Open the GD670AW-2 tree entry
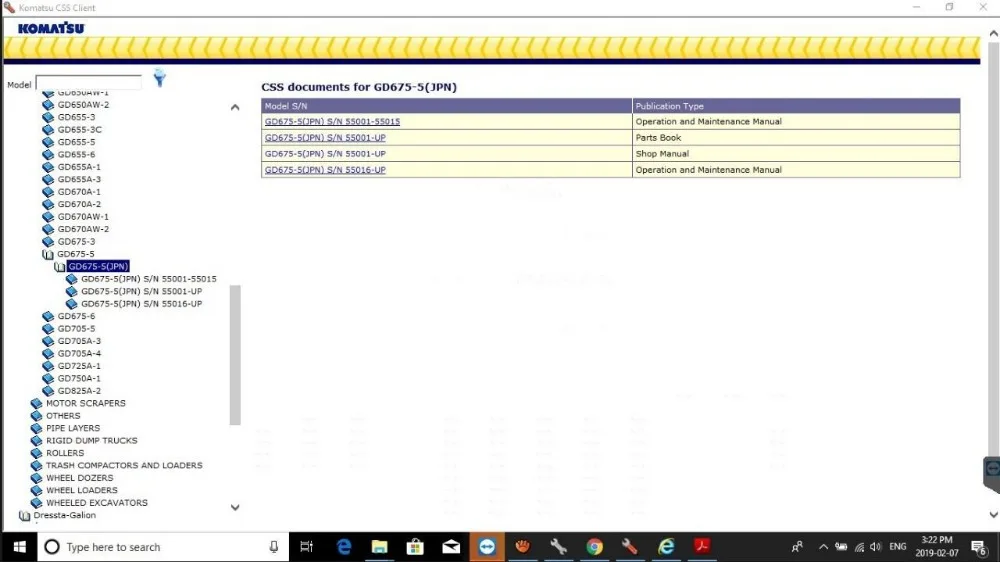 pos(83,229)
